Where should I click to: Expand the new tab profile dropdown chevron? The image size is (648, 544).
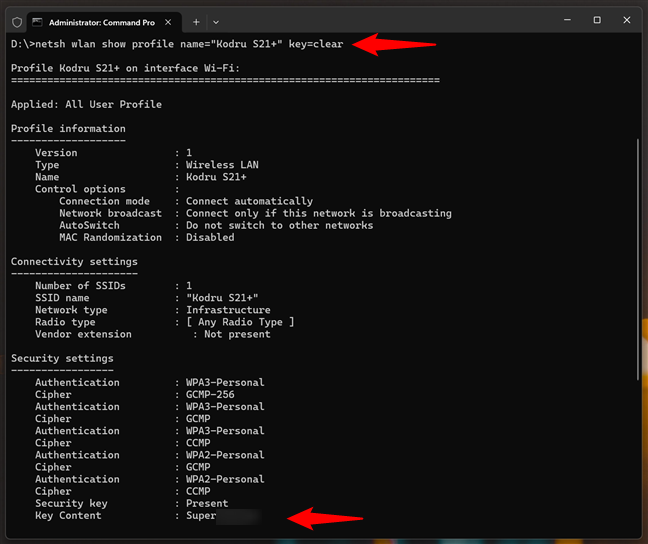[216, 20]
